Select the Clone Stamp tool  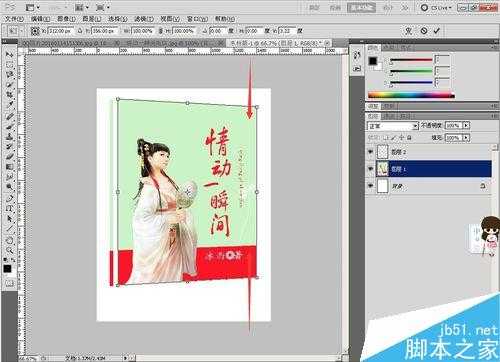click(9, 137)
